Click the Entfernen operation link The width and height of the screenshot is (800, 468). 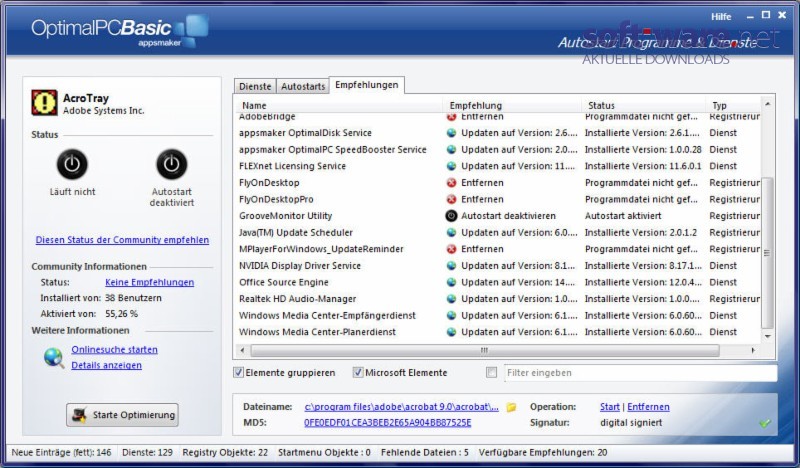click(648, 407)
